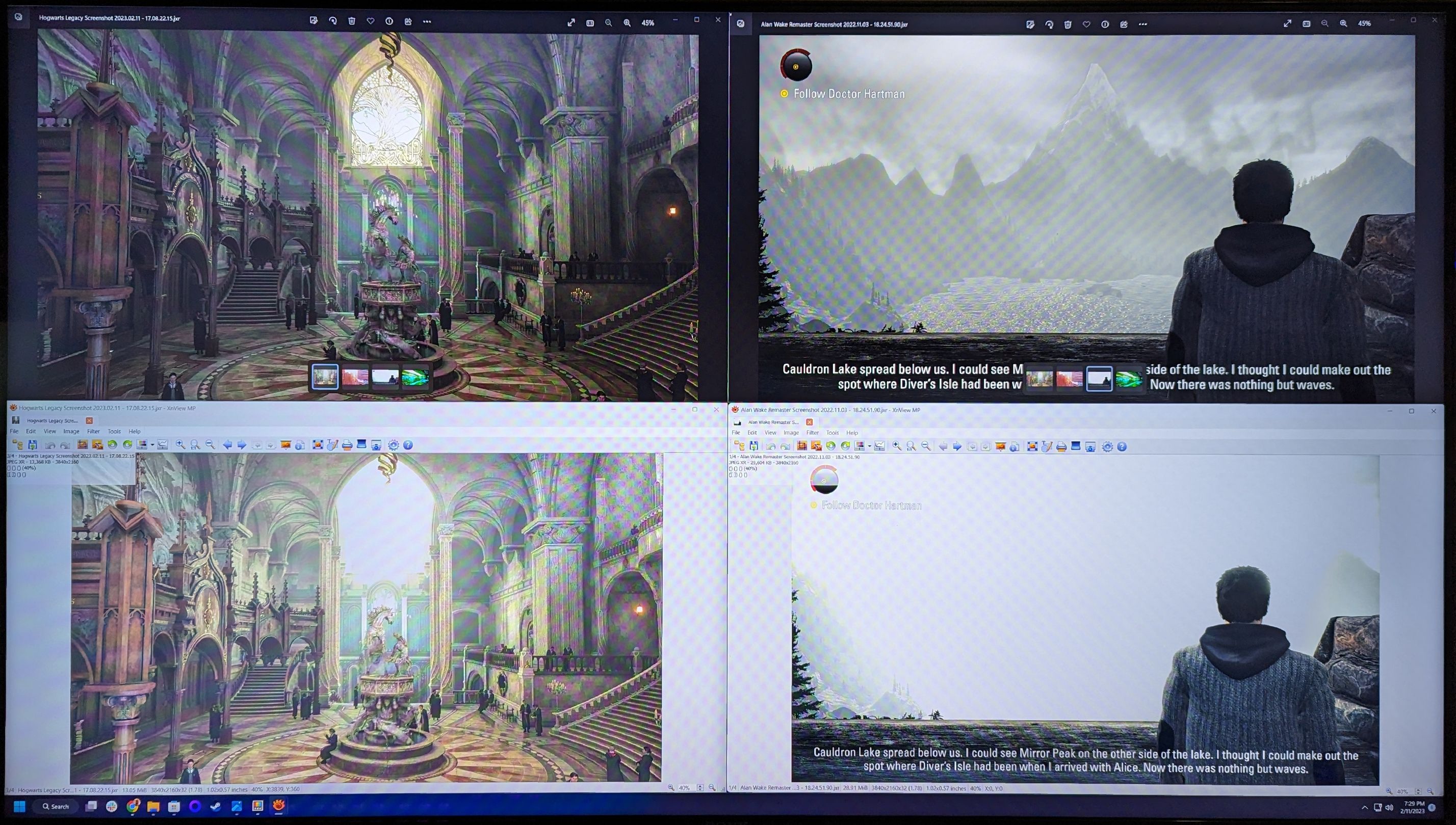Show file info for the Alan Wake photo
This screenshot has width=1456, height=825.
click(x=1105, y=24)
